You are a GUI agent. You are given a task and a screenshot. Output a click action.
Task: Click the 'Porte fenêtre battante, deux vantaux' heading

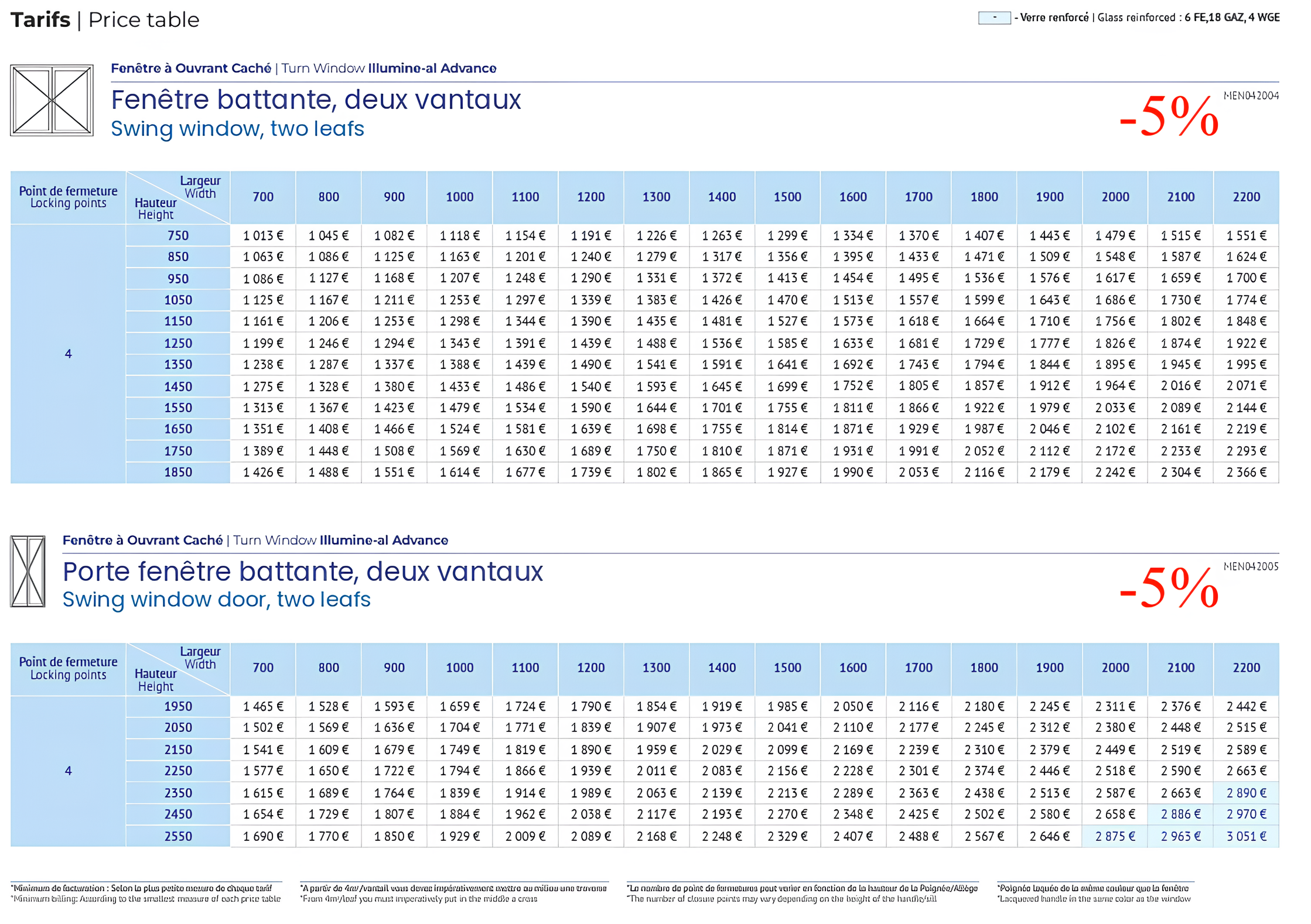(303, 571)
